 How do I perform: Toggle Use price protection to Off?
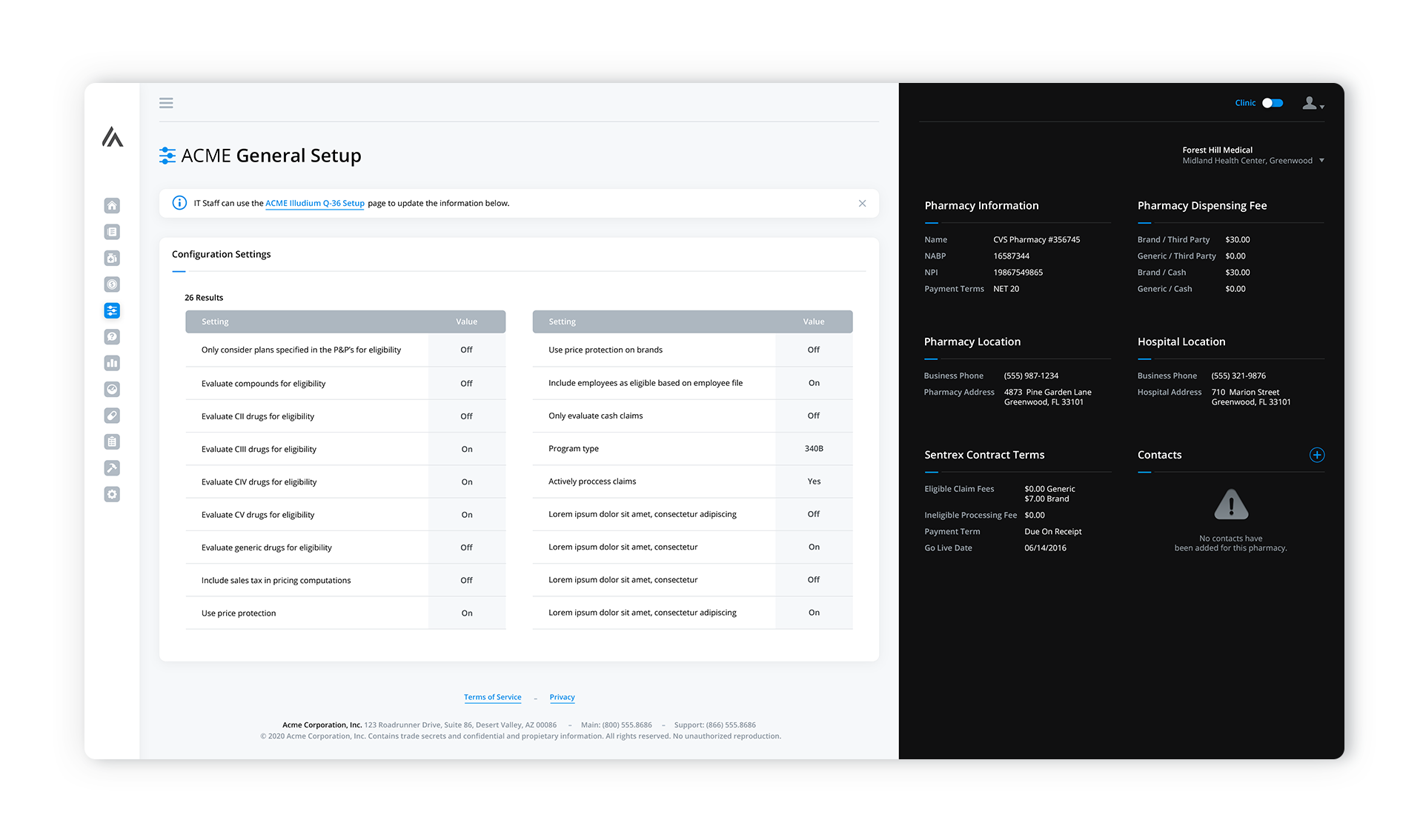coord(466,613)
